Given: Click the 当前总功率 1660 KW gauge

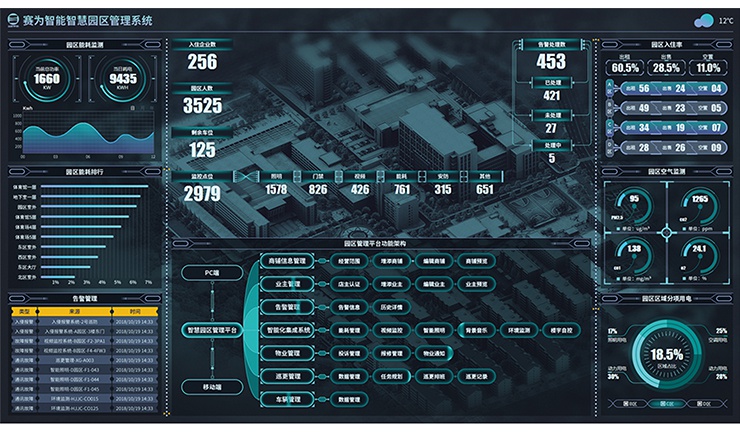Looking at the screenshot, I should (x=46, y=79).
